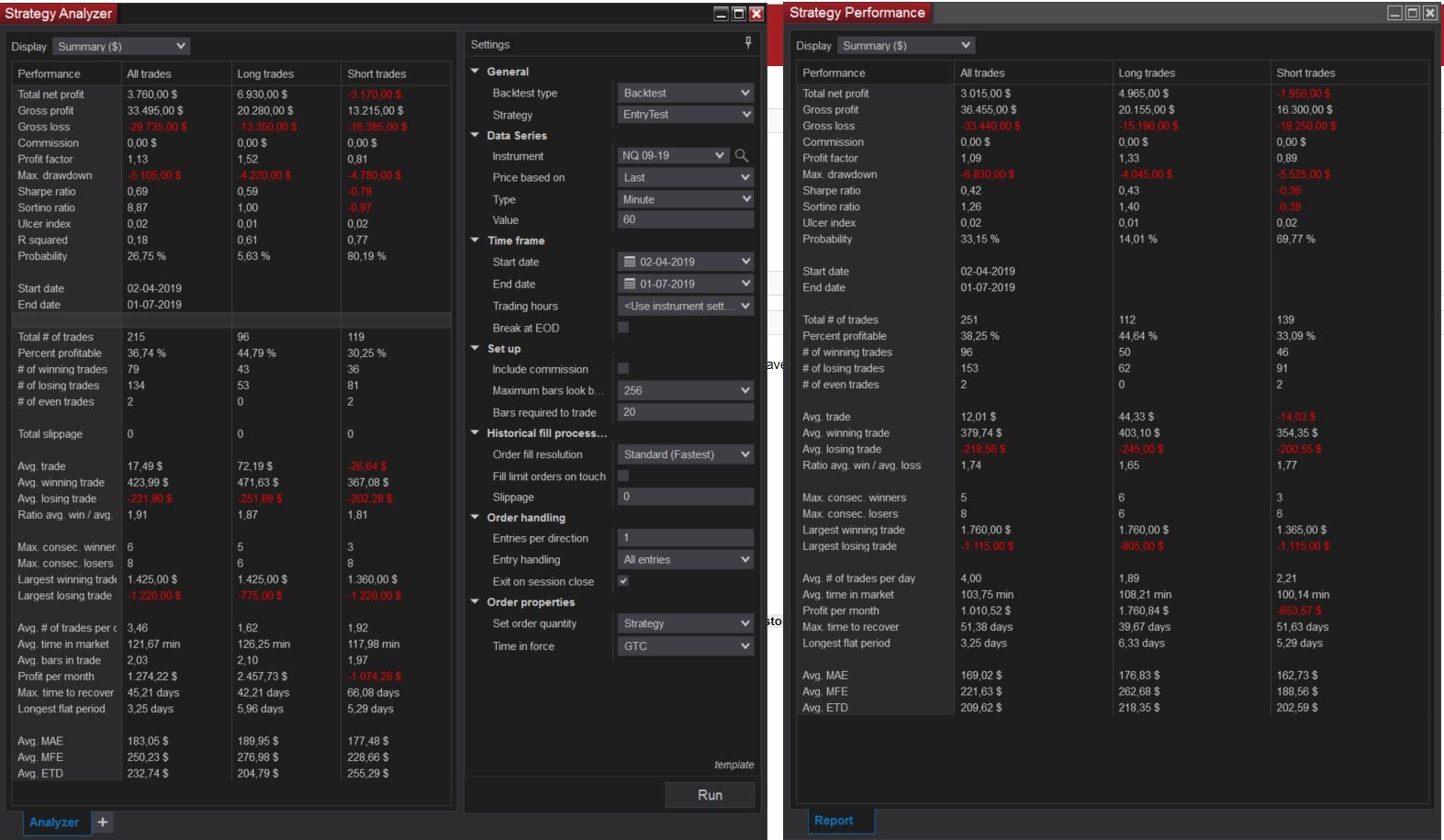Click the Run button
The image size is (1444, 840).
click(710, 795)
